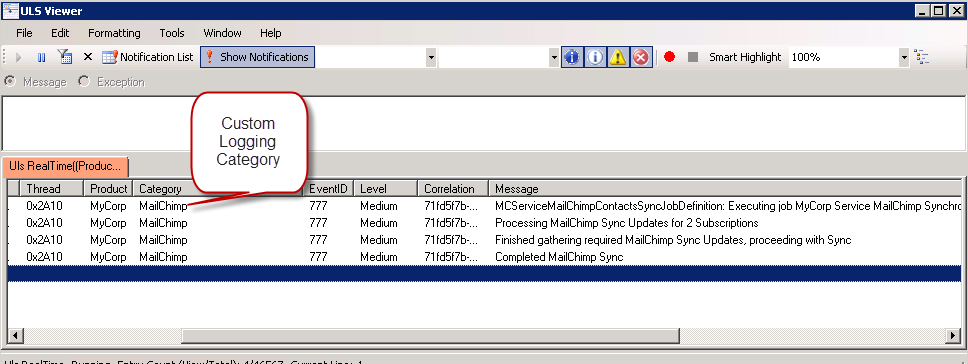The image size is (968, 364).
Task: Sort by the Message column header
Action: tap(725, 189)
